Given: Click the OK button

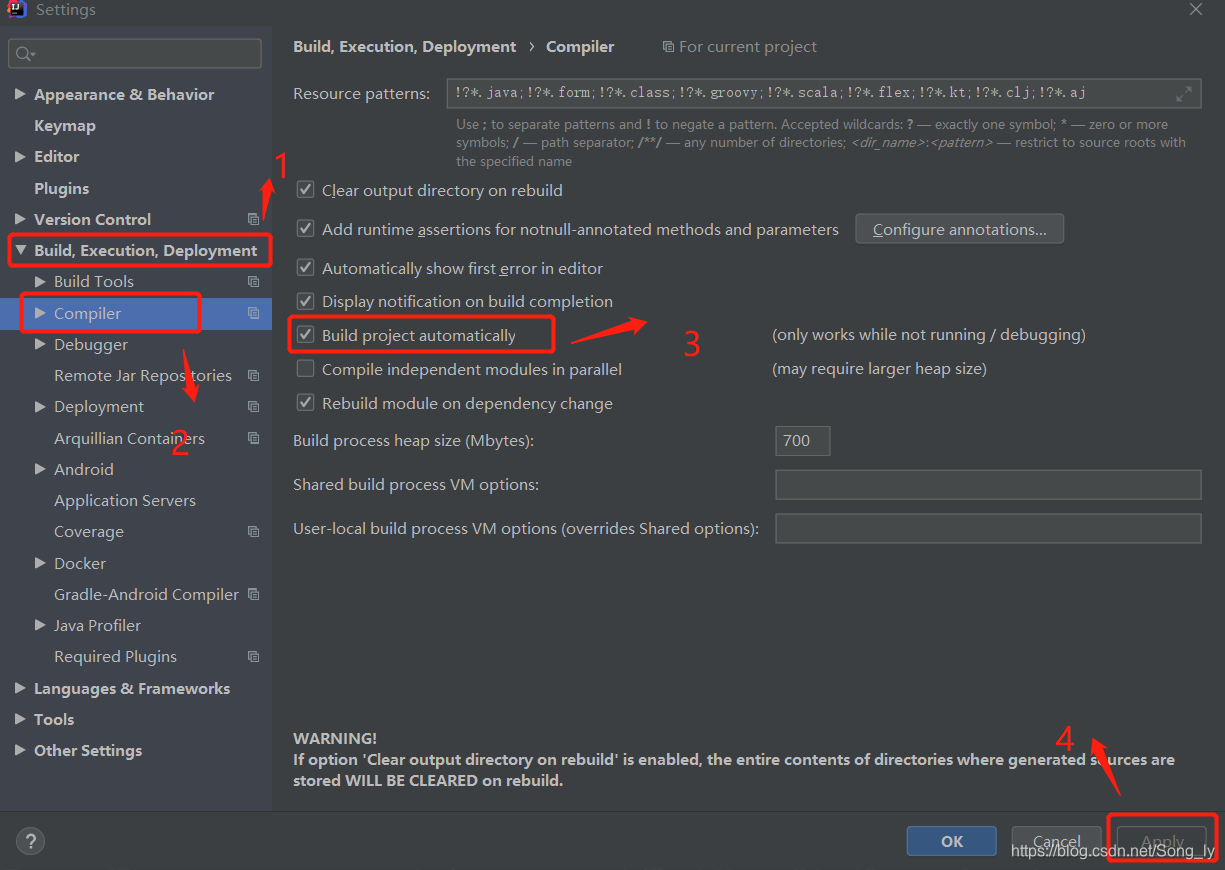Looking at the screenshot, I should tap(952, 841).
